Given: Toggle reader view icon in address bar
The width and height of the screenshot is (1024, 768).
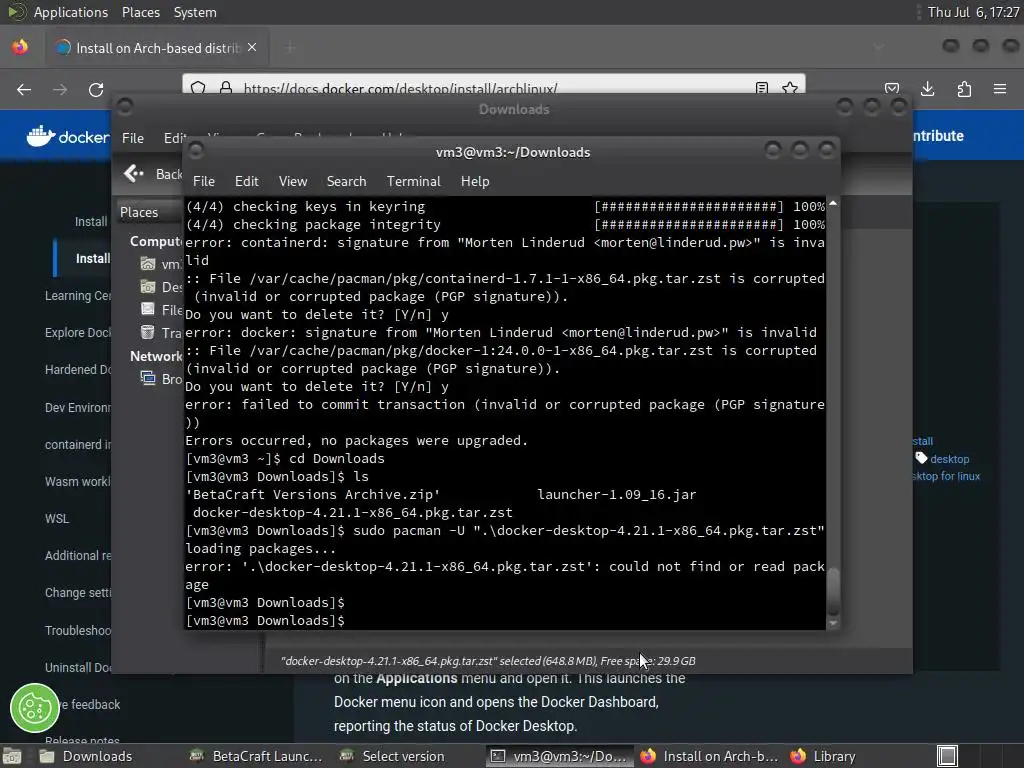Looking at the screenshot, I should (x=761, y=88).
